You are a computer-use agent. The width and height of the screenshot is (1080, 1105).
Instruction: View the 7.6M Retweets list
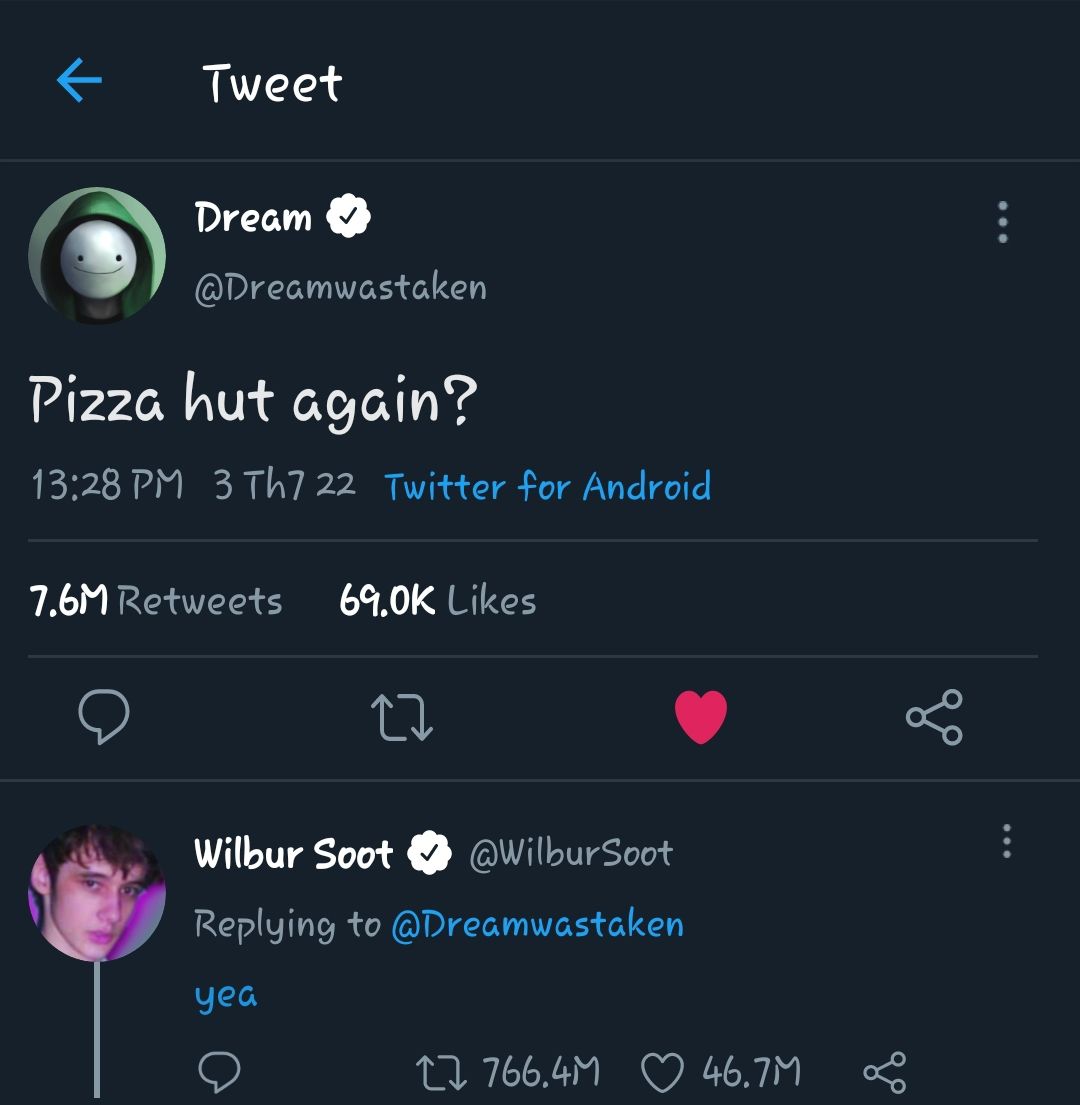pyautogui.click(x=156, y=601)
